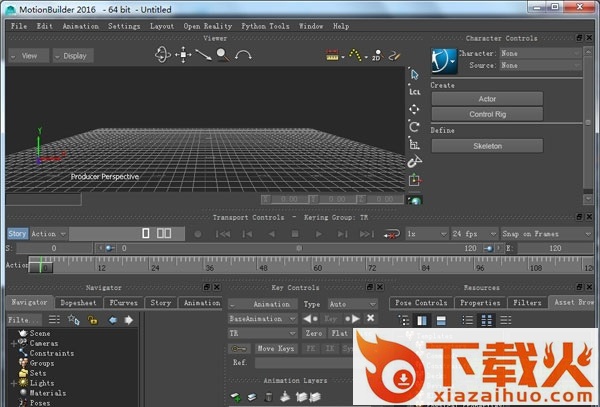Select the Roll camera arc tool
The height and width of the screenshot is (407, 600).
point(243,55)
